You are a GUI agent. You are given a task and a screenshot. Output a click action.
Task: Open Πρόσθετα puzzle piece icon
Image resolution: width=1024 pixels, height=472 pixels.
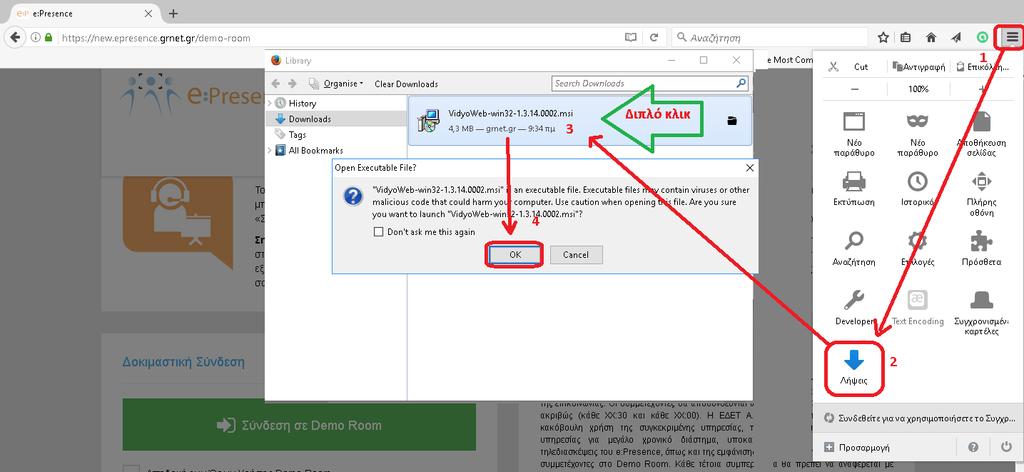click(981, 241)
